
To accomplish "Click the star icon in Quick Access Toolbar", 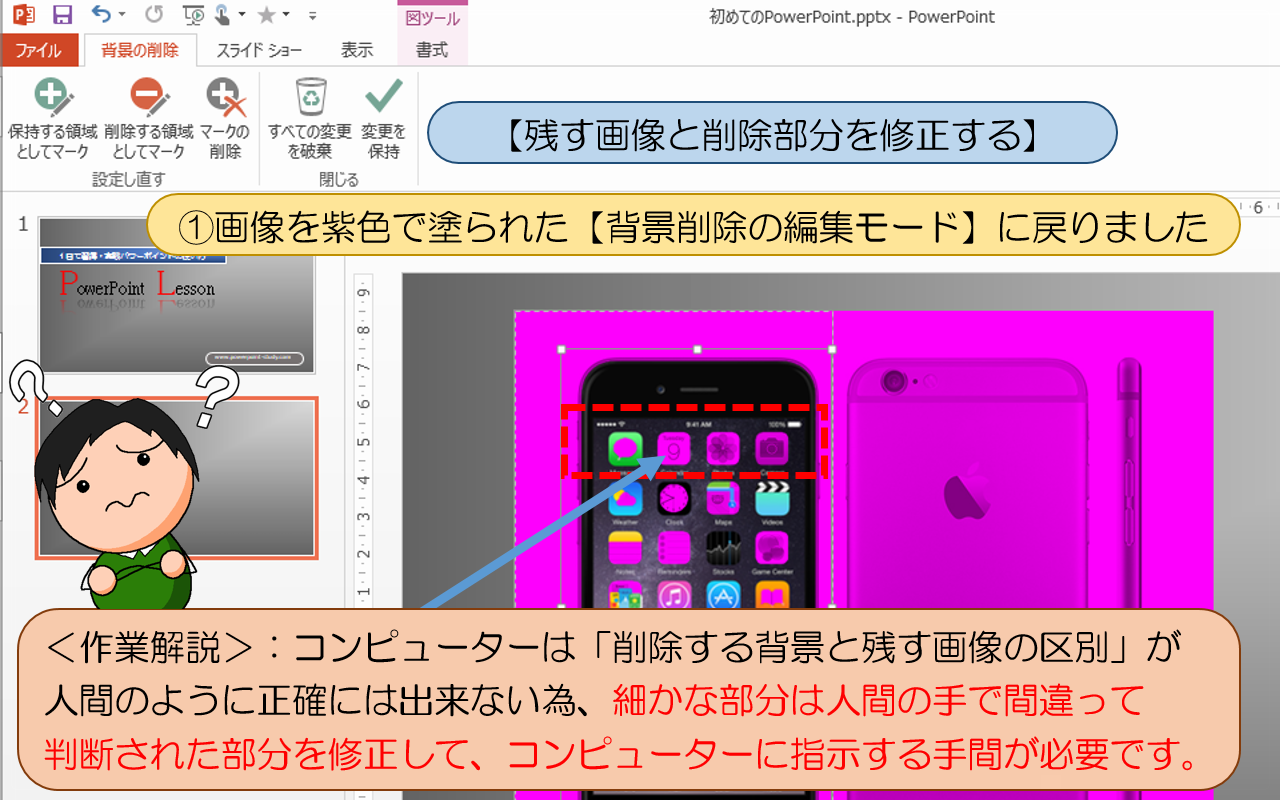I will click(x=267, y=15).
